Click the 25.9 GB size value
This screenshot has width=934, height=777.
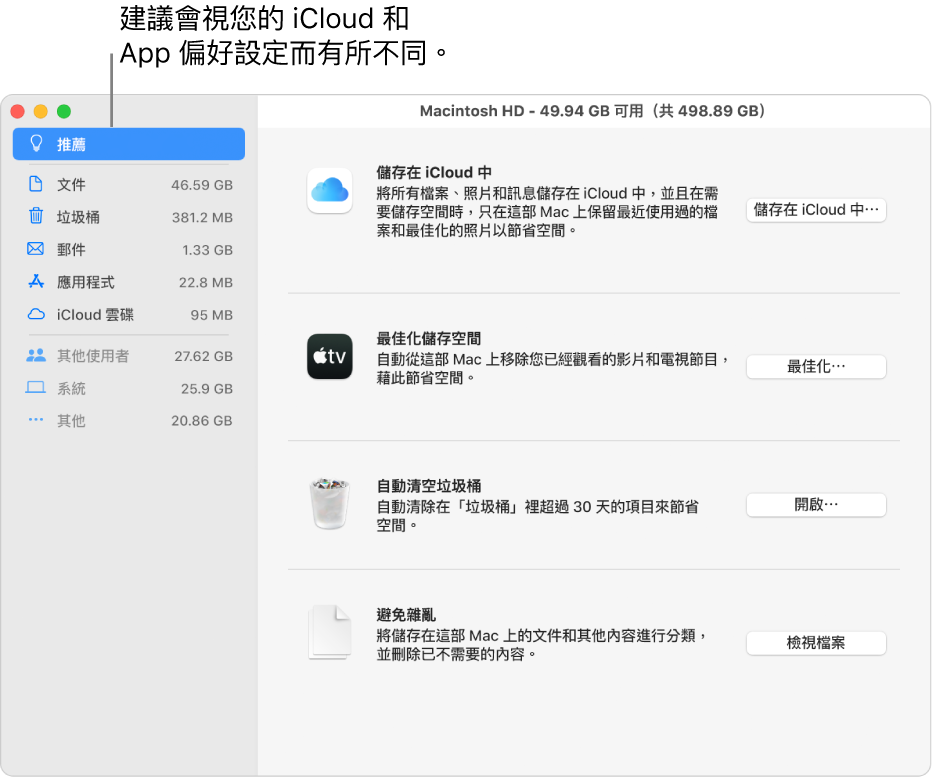click(207, 389)
